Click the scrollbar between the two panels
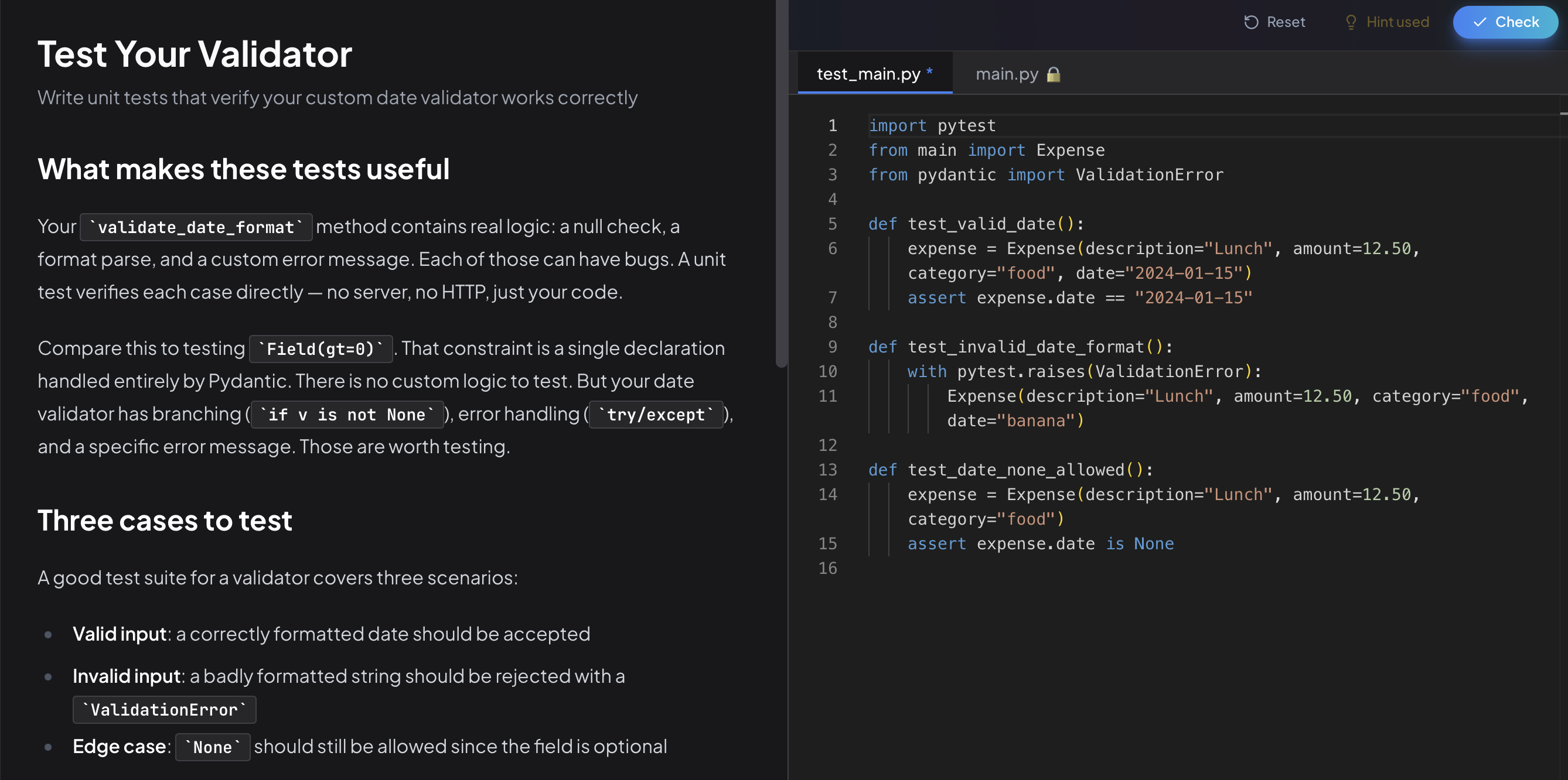Screen dimensions: 1568x780 point(782,183)
